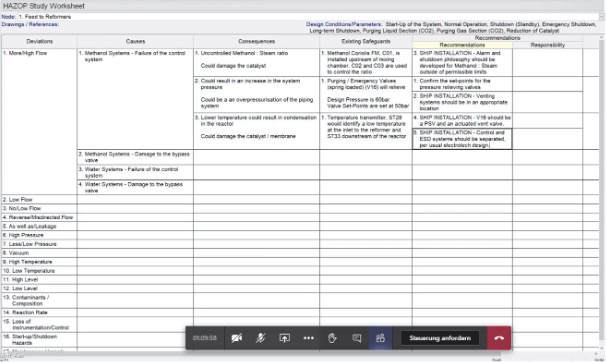Viewport: 606px width, 362px height.
Task: Turn on camera in meeting toolbar
Action: (237, 338)
